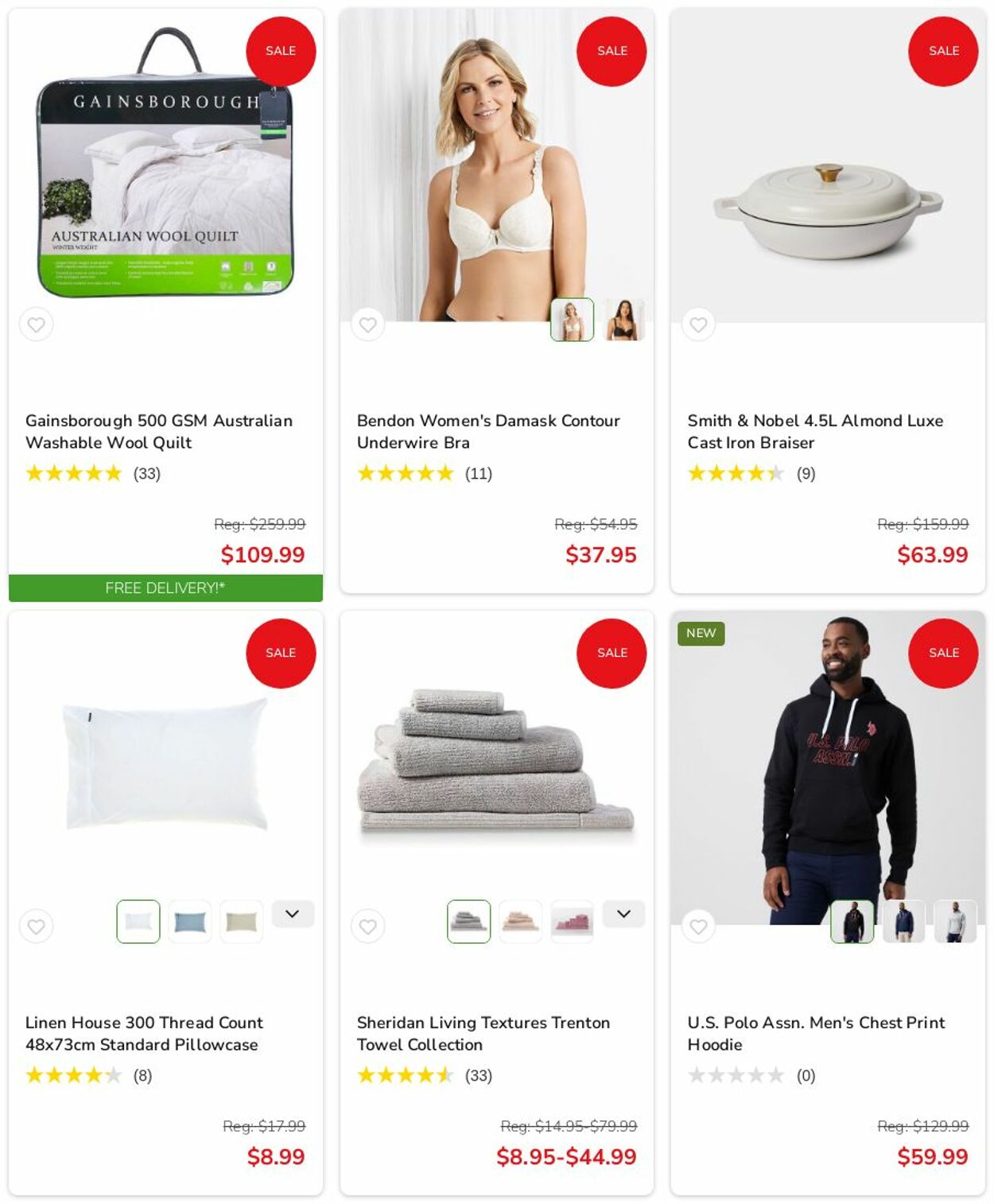The image size is (994, 1204).
Task: Open Smith & Nobel Cast Iron Braiser page
Action: coord(815,431)
